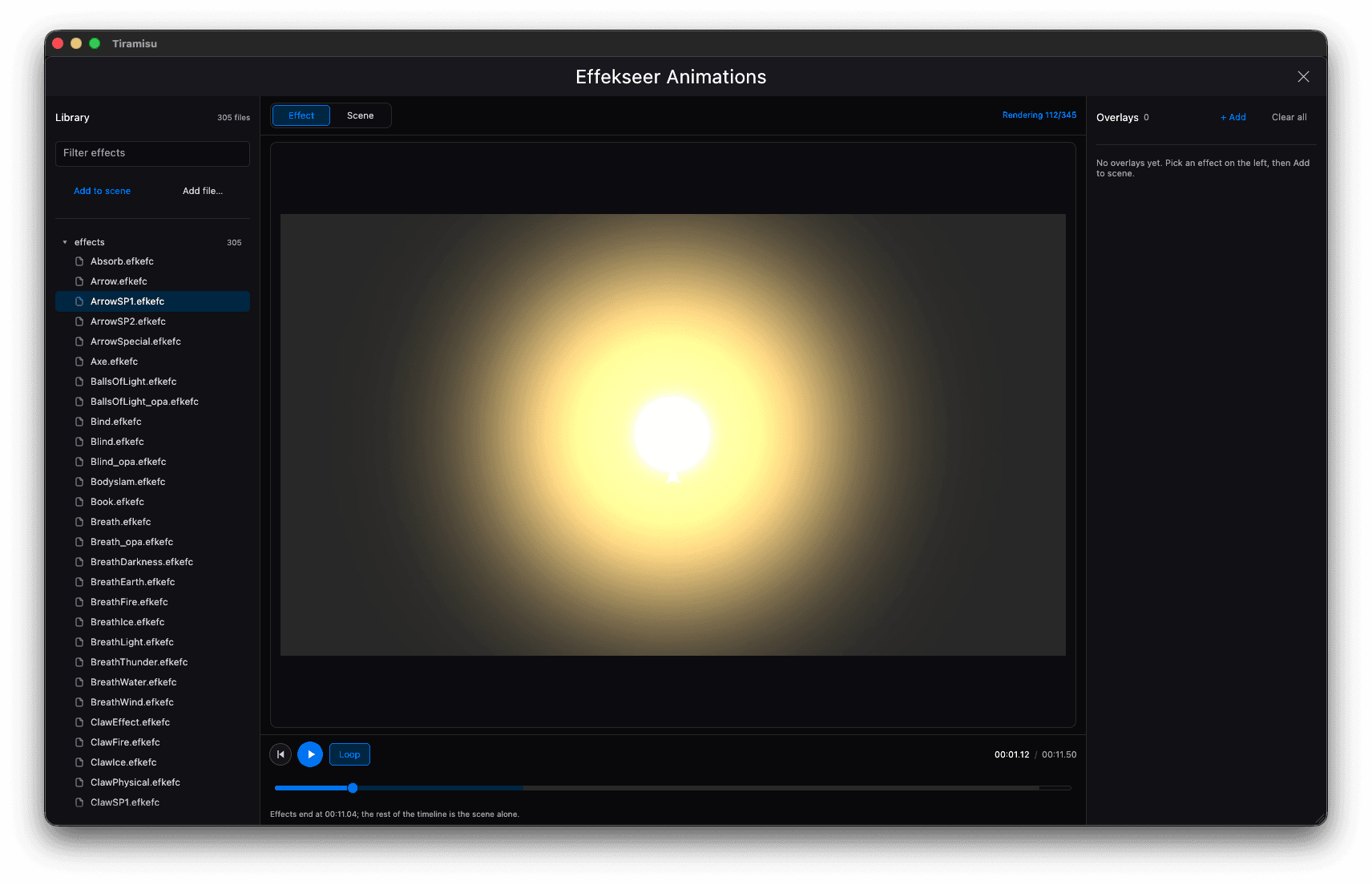
Task: Select ClawPhysical.efkefc effect file
Action: (152, 782)
